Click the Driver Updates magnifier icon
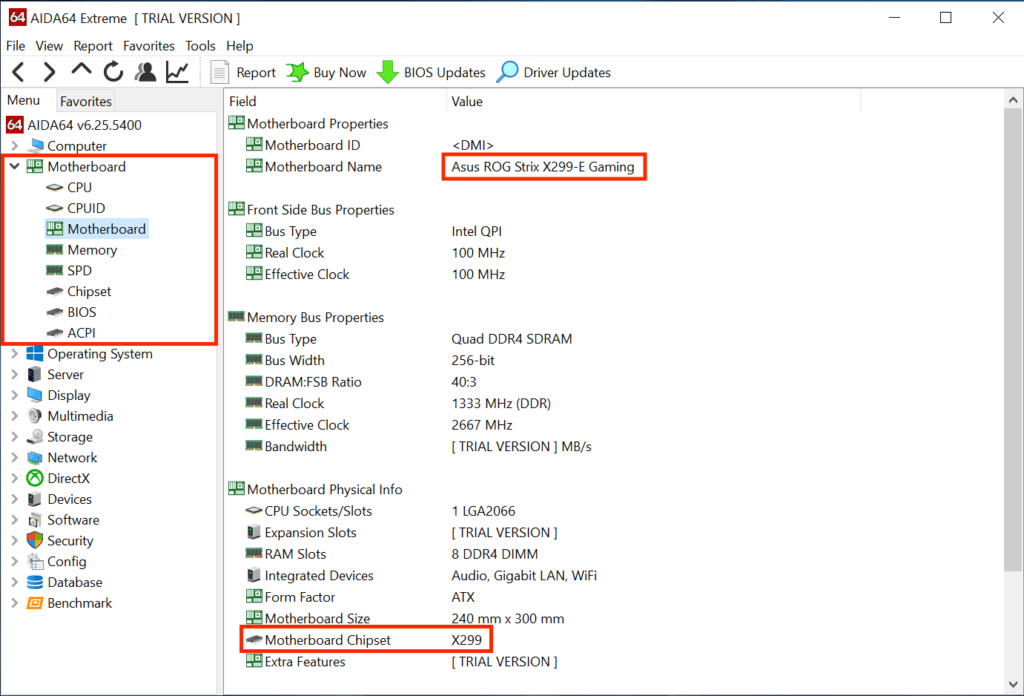The height and width of the screenshot is (696, 1024). point(507,72)
